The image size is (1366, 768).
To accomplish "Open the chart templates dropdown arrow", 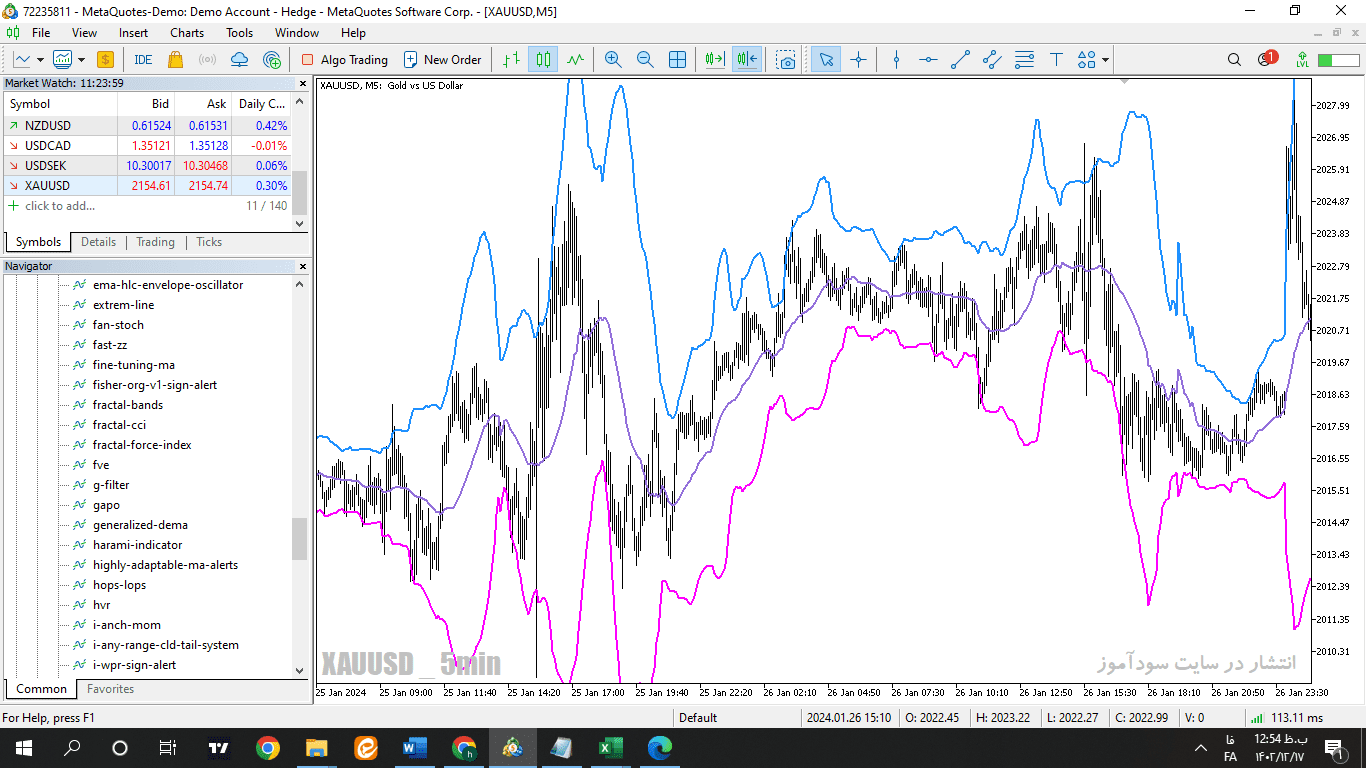I will pyautogui.click(x=80, y=60).
